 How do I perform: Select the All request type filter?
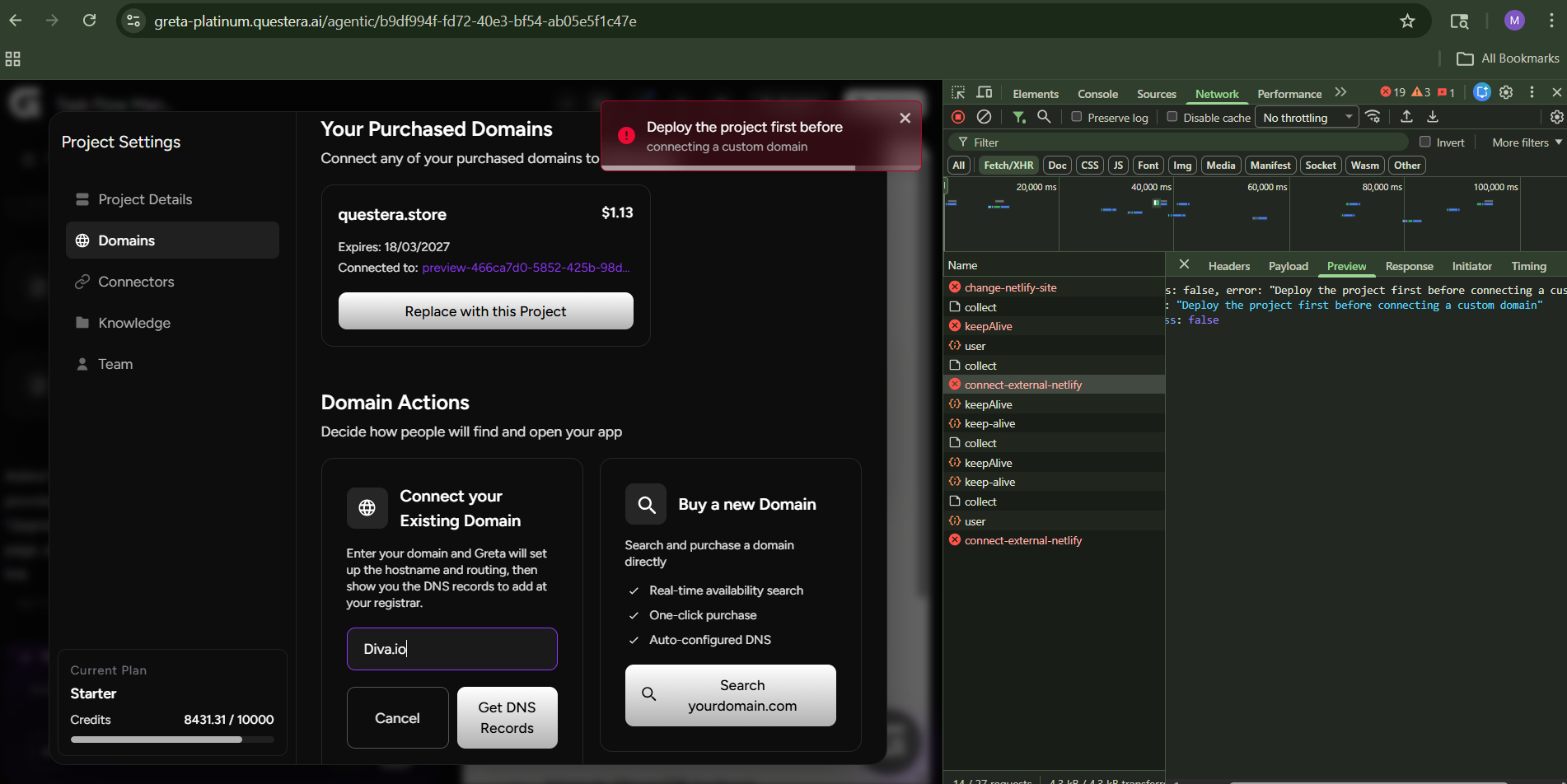click(x=958, y=166)
